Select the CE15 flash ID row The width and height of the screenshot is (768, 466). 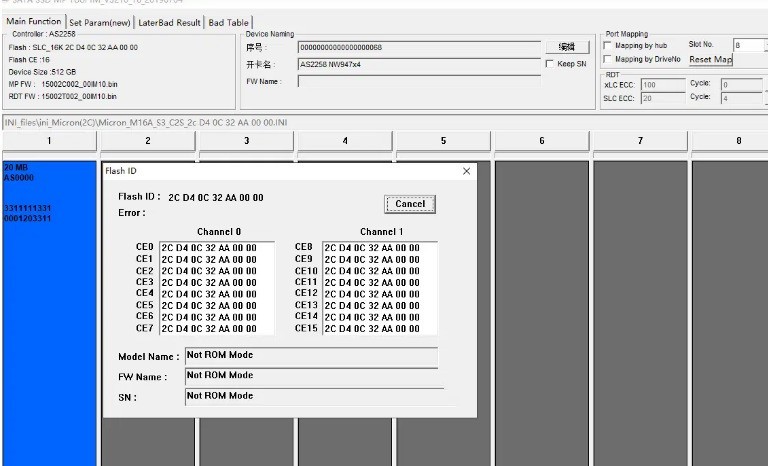pos(379,329)
